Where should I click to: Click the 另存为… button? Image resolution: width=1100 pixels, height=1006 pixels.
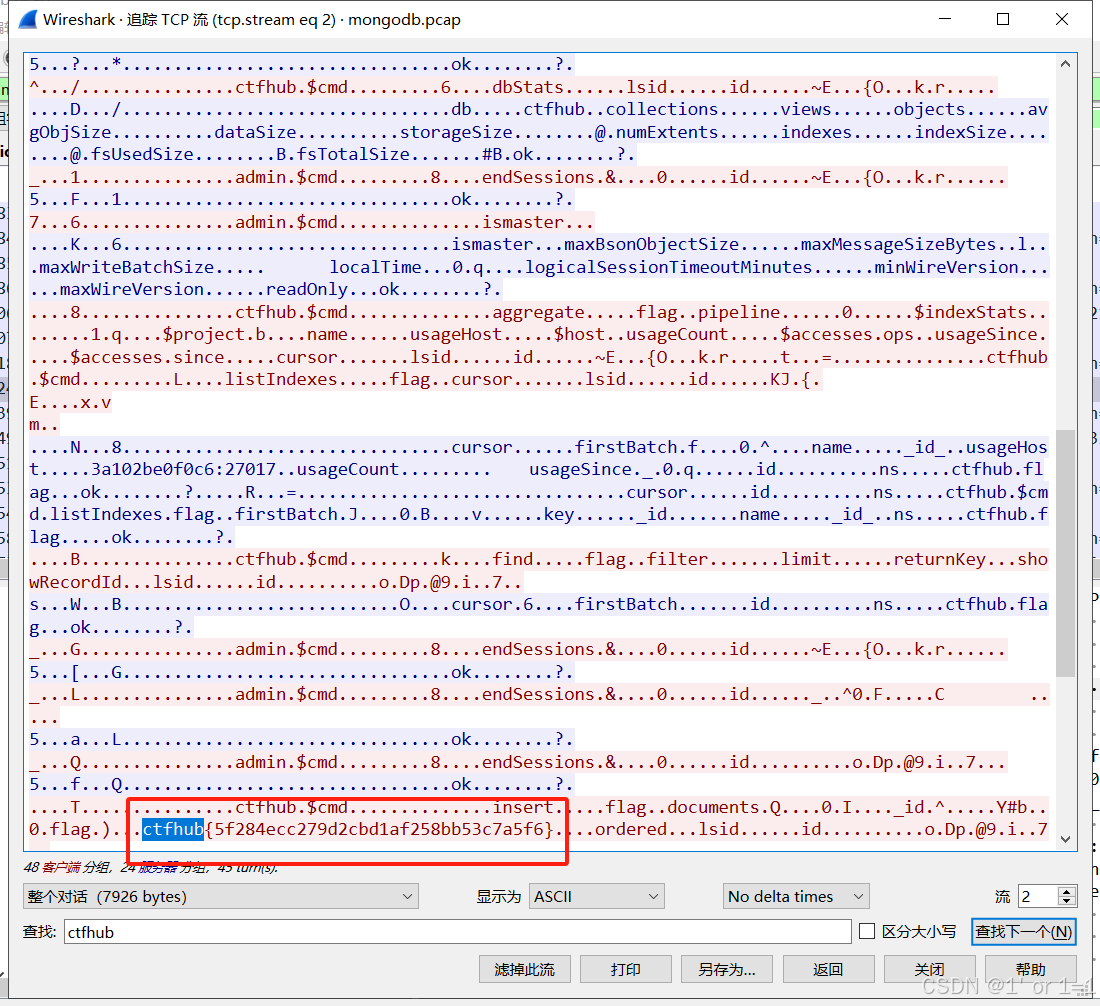tap(727, 968)
